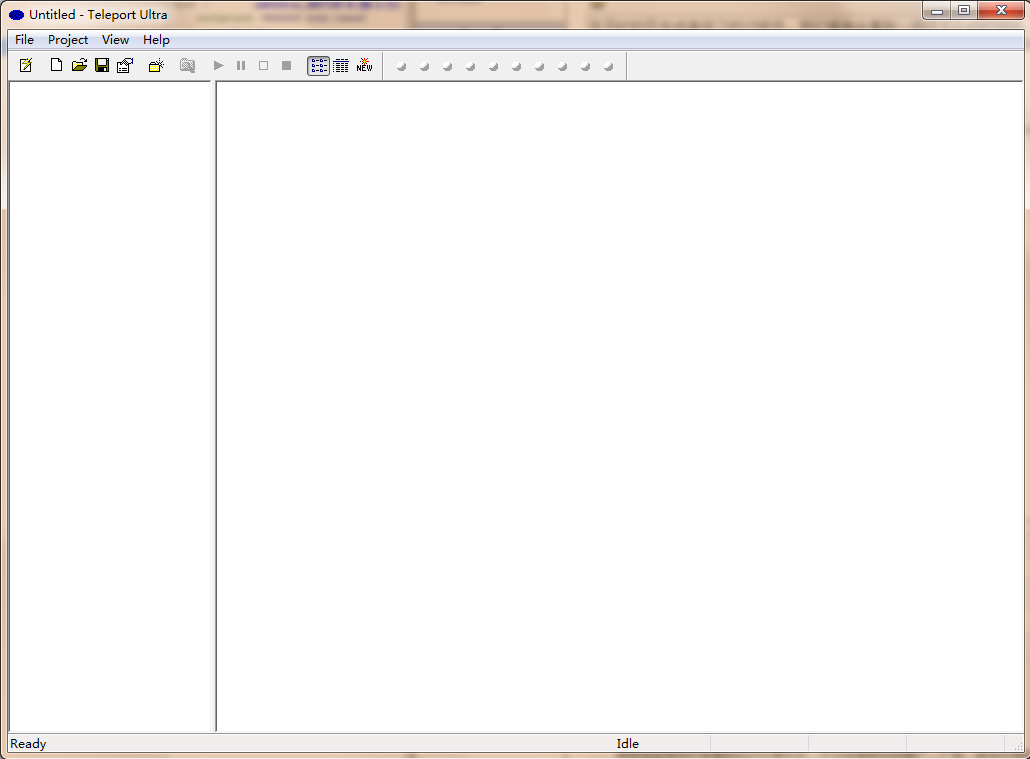Click the NEW starting address icon
This screenshot has width=1030, height=759.
point(364,66)
